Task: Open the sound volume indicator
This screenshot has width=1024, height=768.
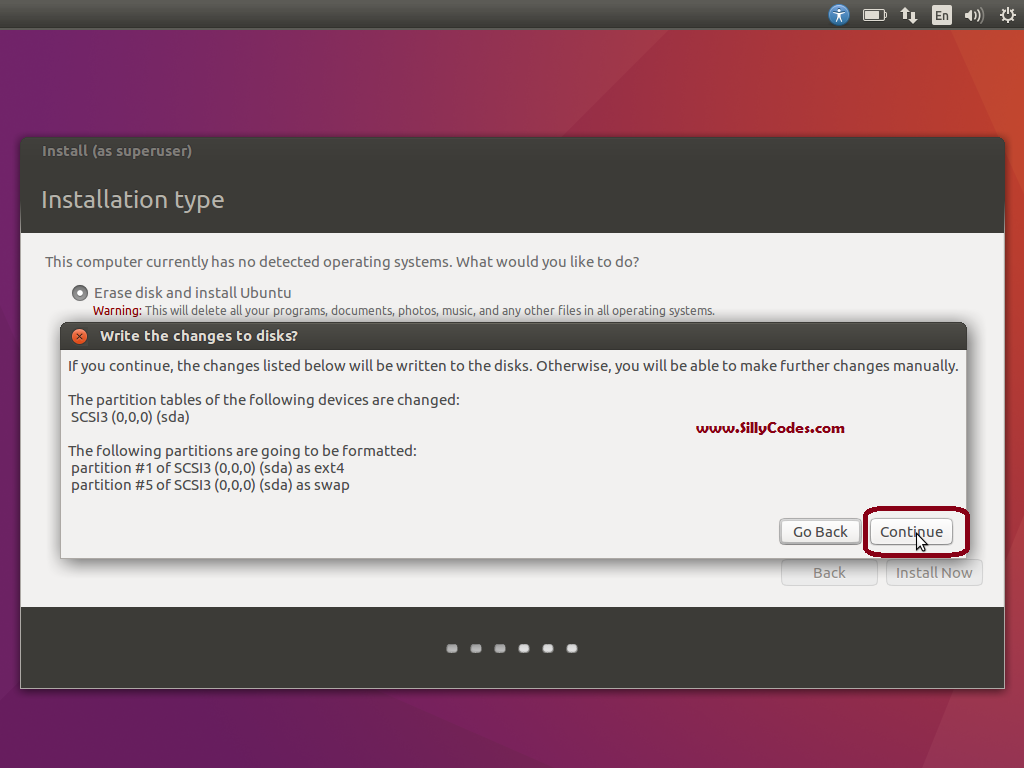Action: [974, 14]
